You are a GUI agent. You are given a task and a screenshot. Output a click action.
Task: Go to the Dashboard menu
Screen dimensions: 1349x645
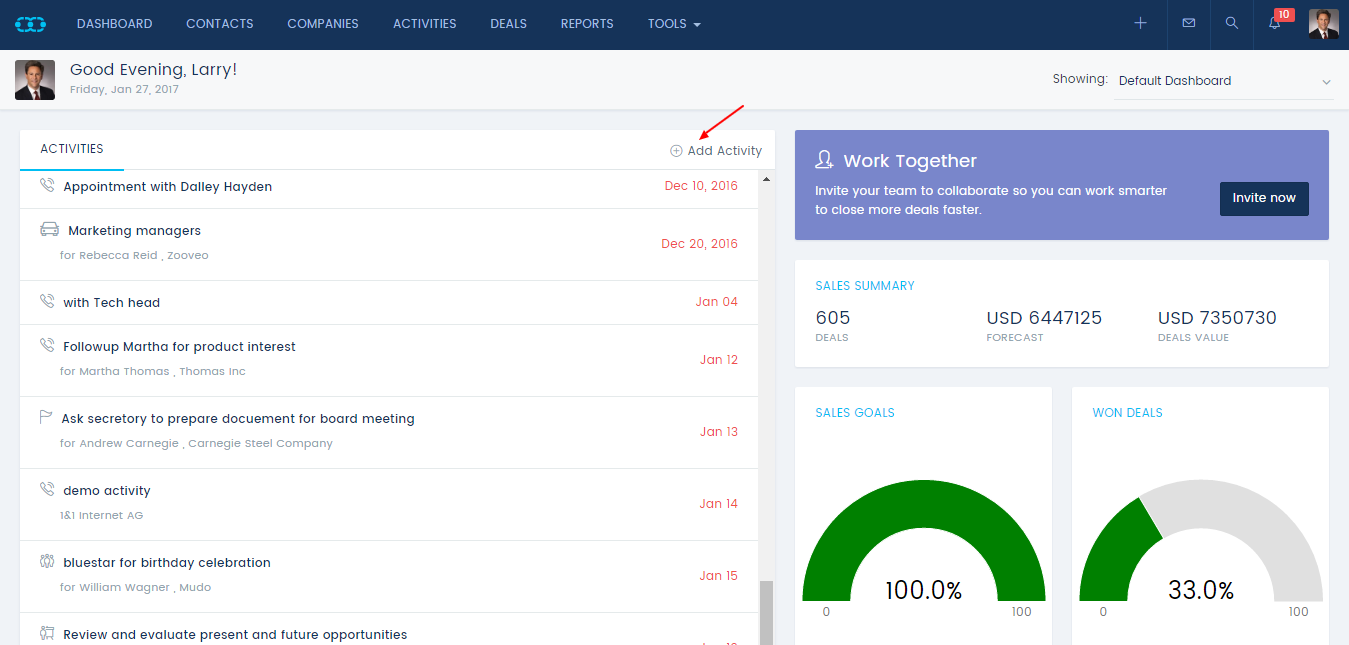[x=115, y=24]
